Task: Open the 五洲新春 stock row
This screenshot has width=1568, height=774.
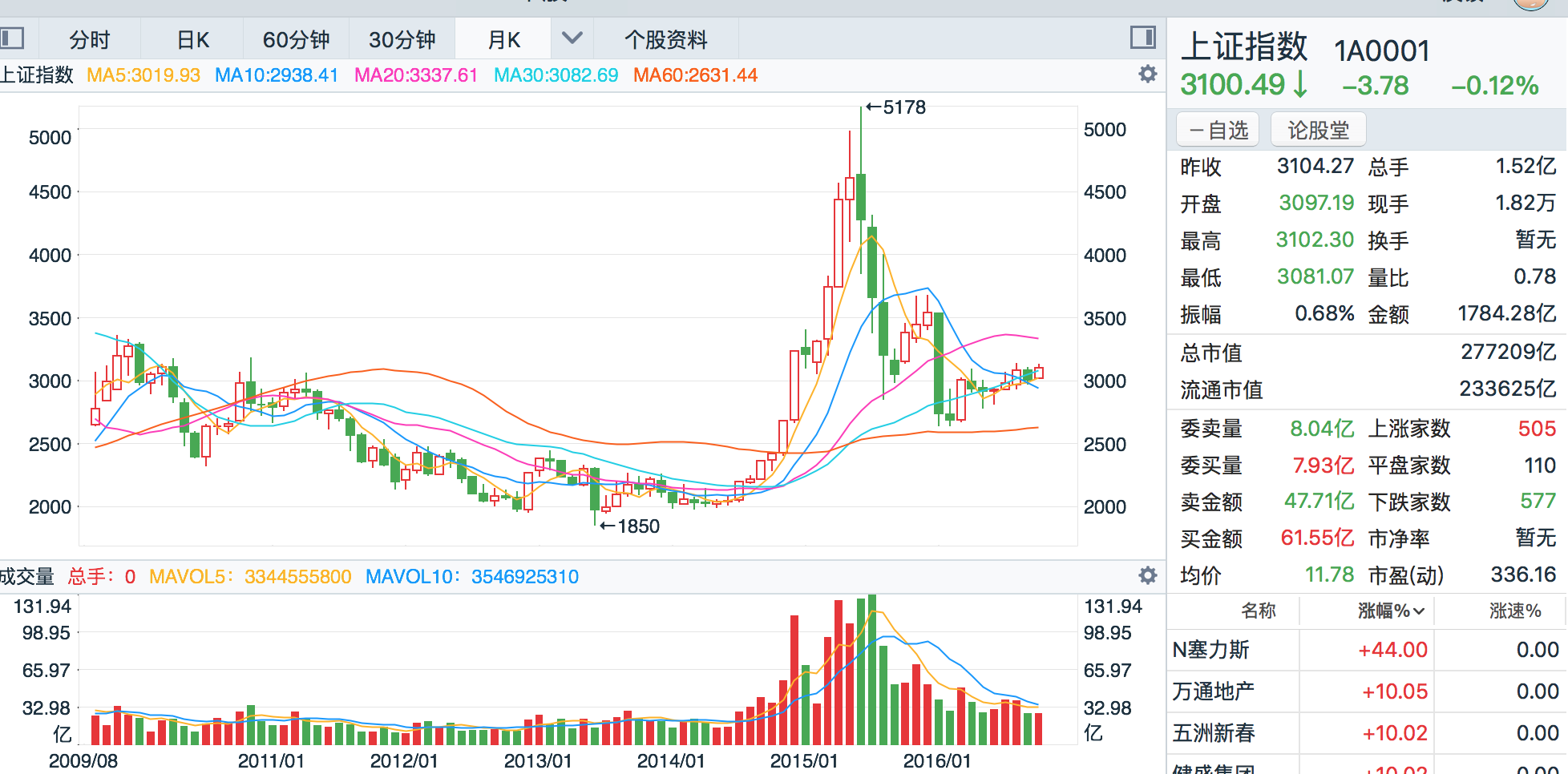Action: click(x=1367, y=733)
